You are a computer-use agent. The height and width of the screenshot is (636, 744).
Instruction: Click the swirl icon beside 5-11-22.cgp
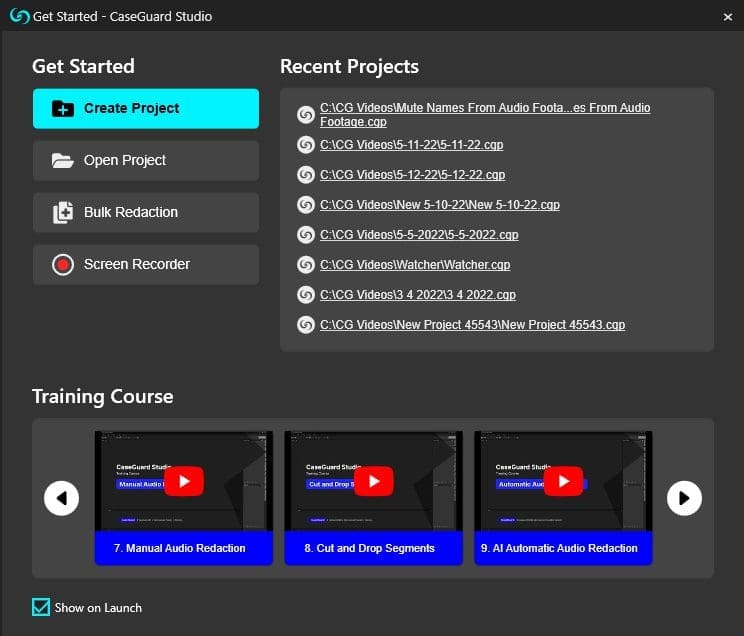306,145
